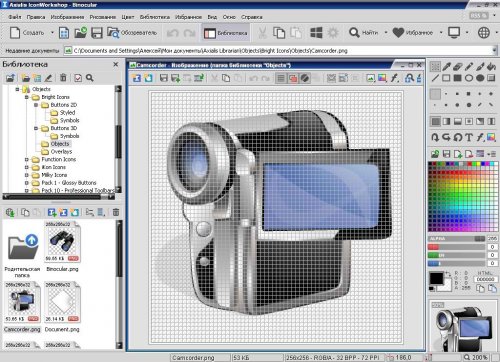Click the ALPHA slider bar

click(457, 239)
